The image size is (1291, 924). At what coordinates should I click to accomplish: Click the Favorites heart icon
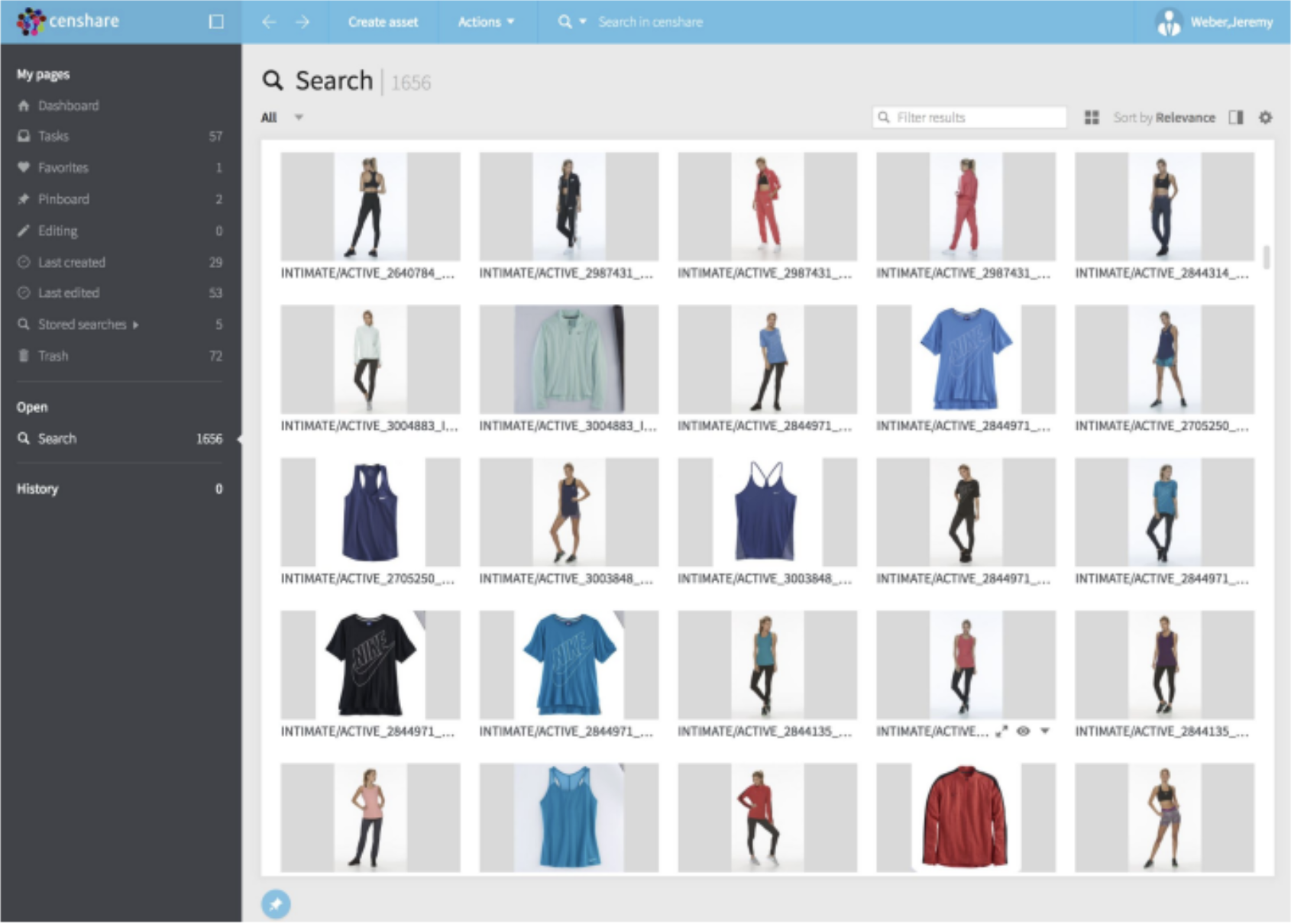[x=24, y=167]
